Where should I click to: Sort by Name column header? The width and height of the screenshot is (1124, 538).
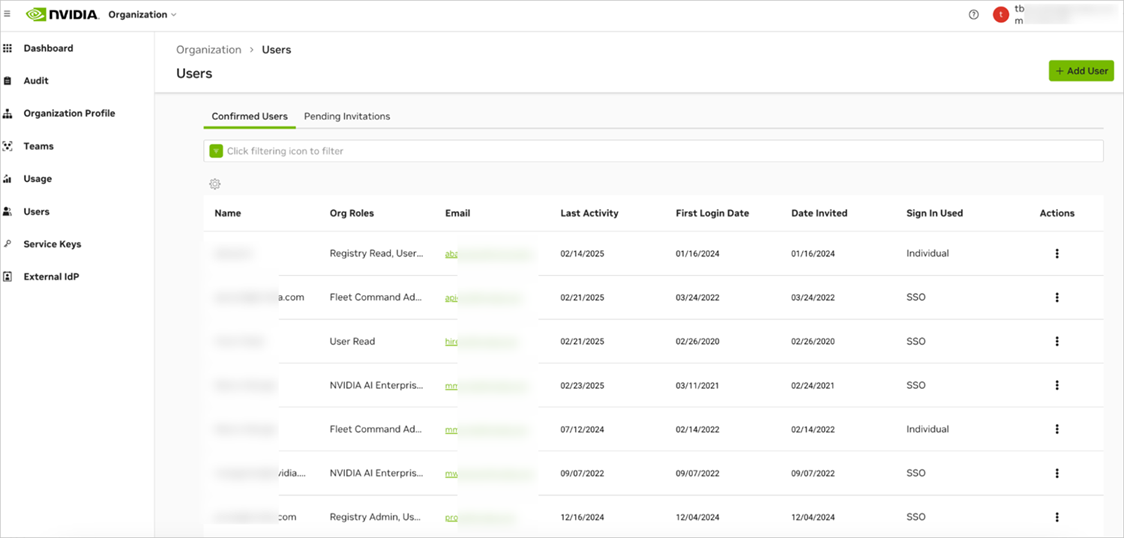(228, 213)
